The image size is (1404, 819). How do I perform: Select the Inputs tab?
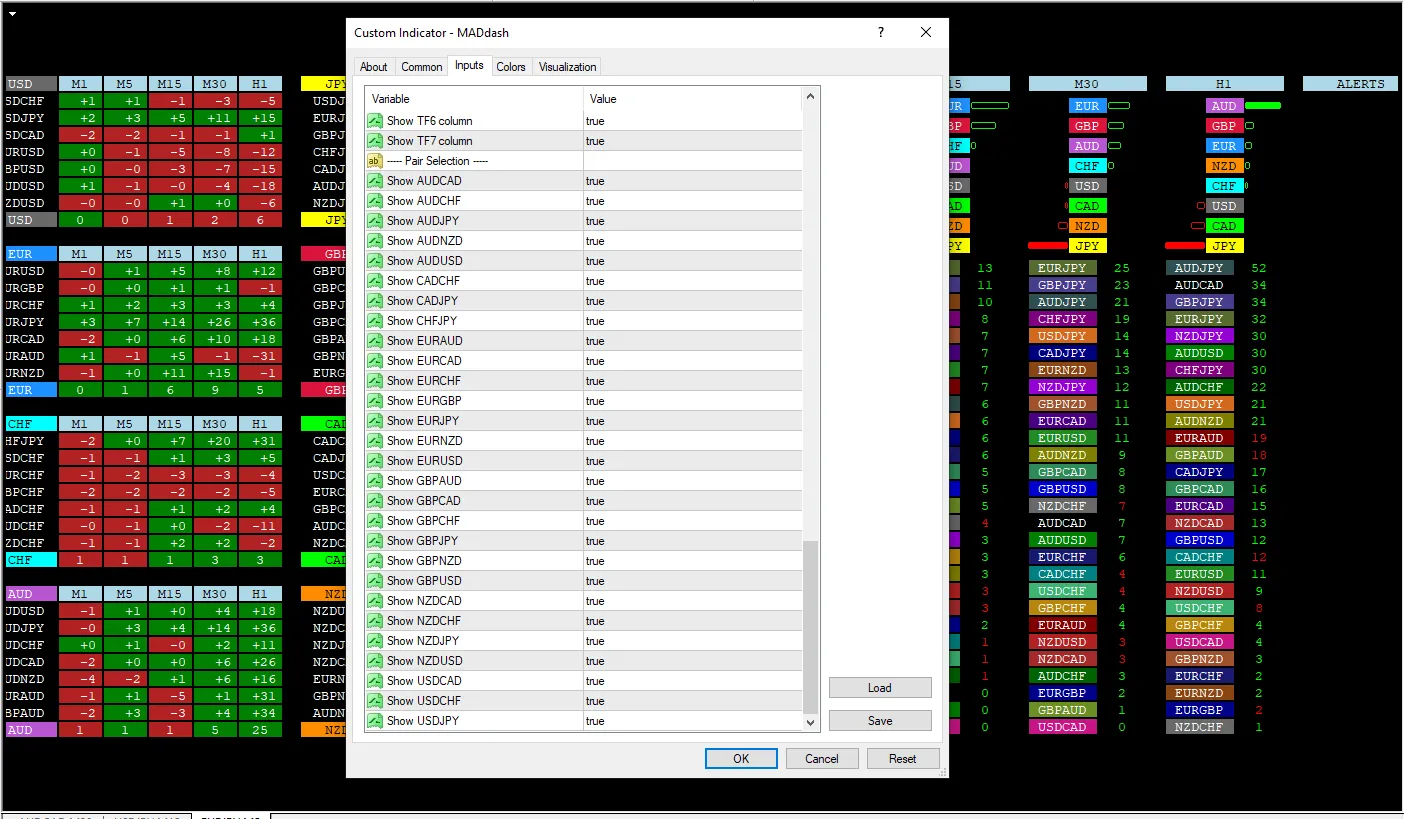(x=469, y=65)
